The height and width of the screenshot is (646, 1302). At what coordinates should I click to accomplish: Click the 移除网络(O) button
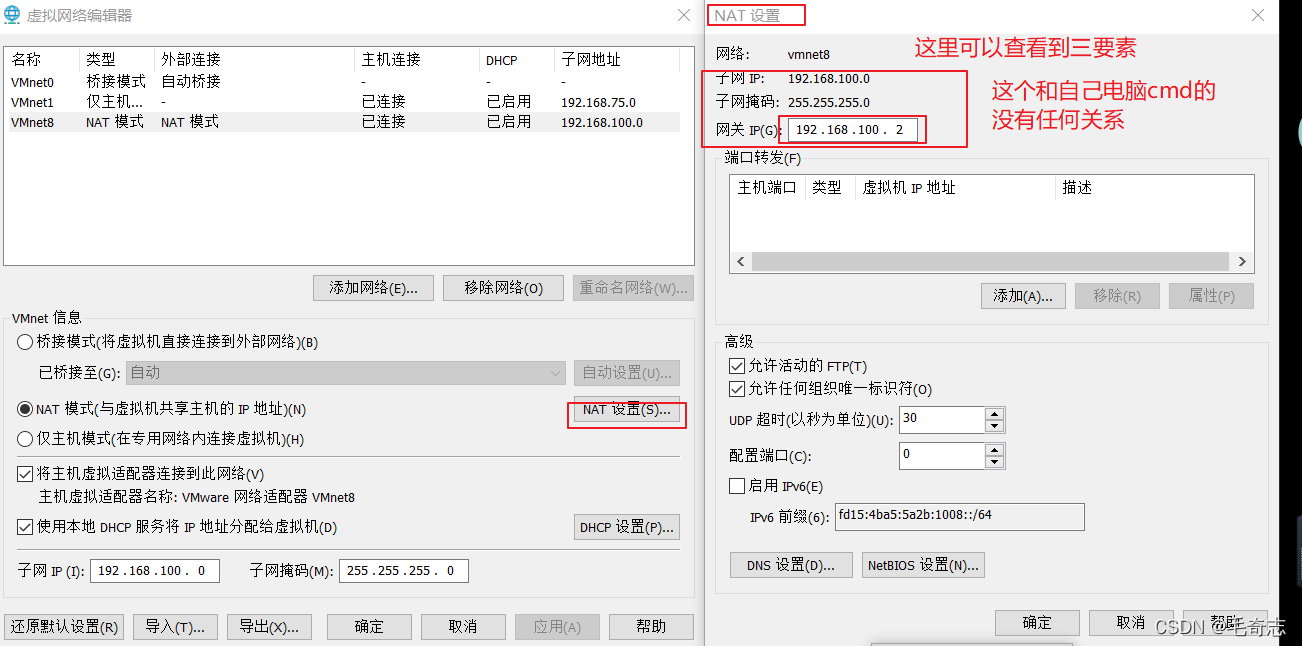[x=504, y=288]
